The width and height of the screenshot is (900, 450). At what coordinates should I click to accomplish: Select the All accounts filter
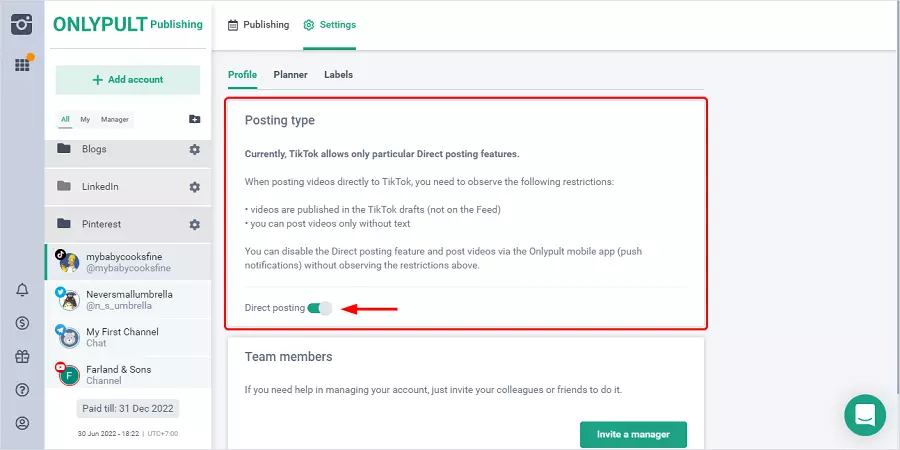(65, 119)
